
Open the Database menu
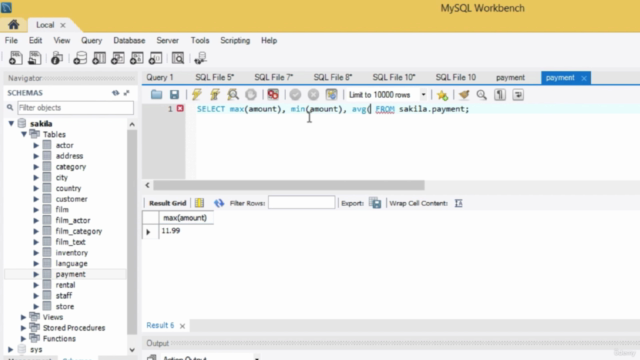(x=129, y=40)
